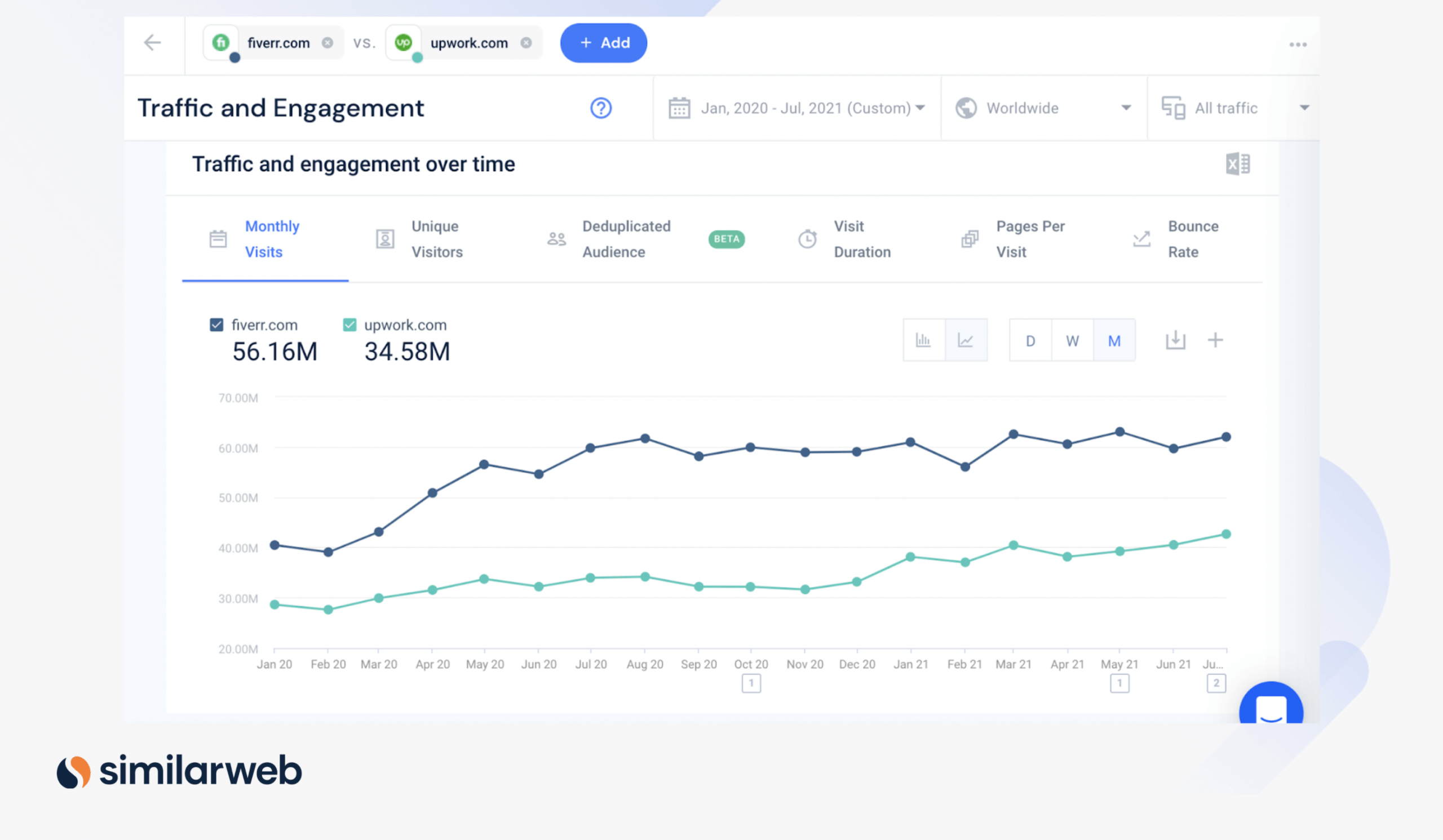Uncheck the upwork.com series checkbox
Viewport: 1443px width, 840px height.
349,325
